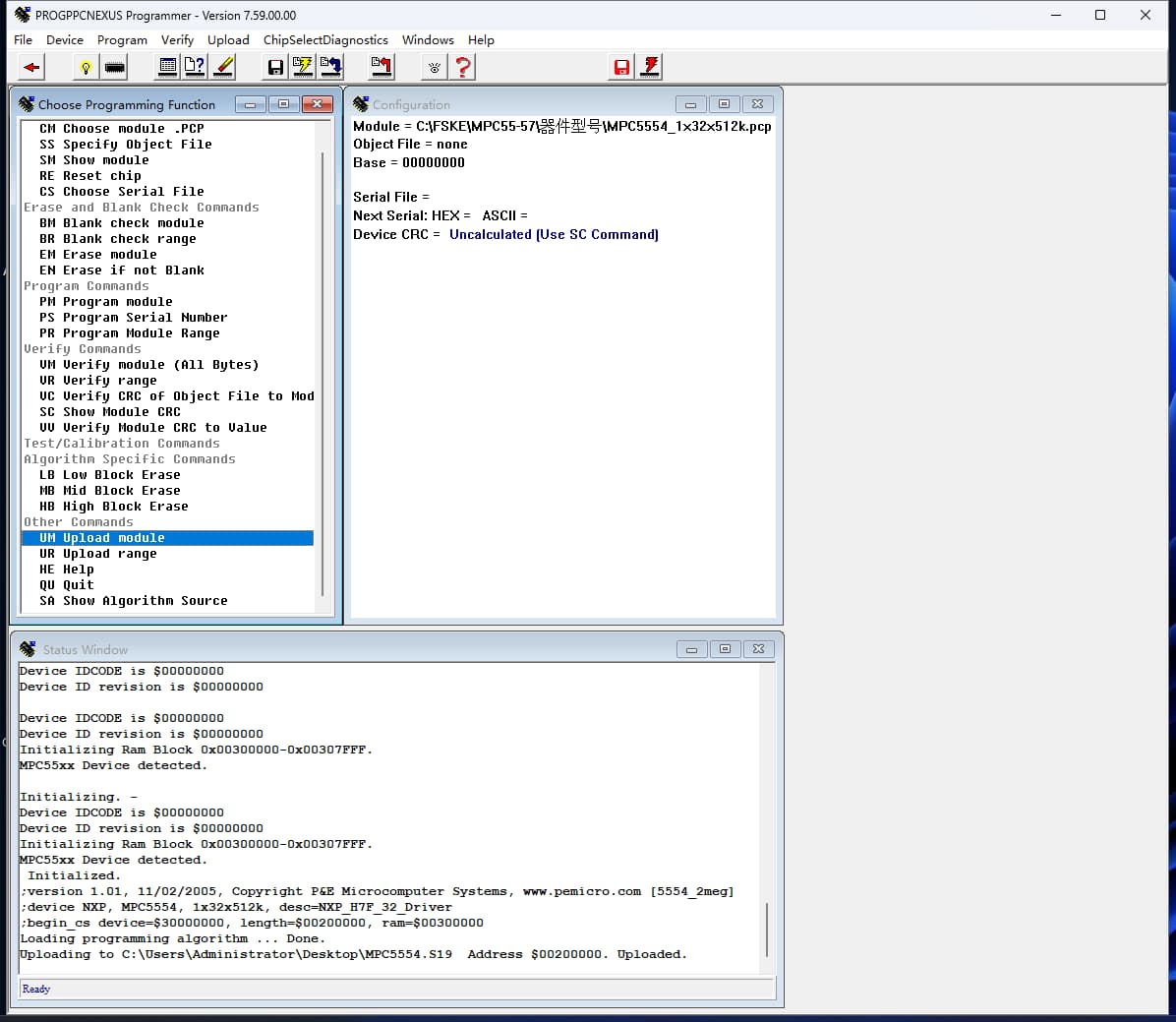The width and height of the screenshot is (1176, 1022).
Task: Open the ChipSelectDiagnostics menu
Action: coord(325,40)
